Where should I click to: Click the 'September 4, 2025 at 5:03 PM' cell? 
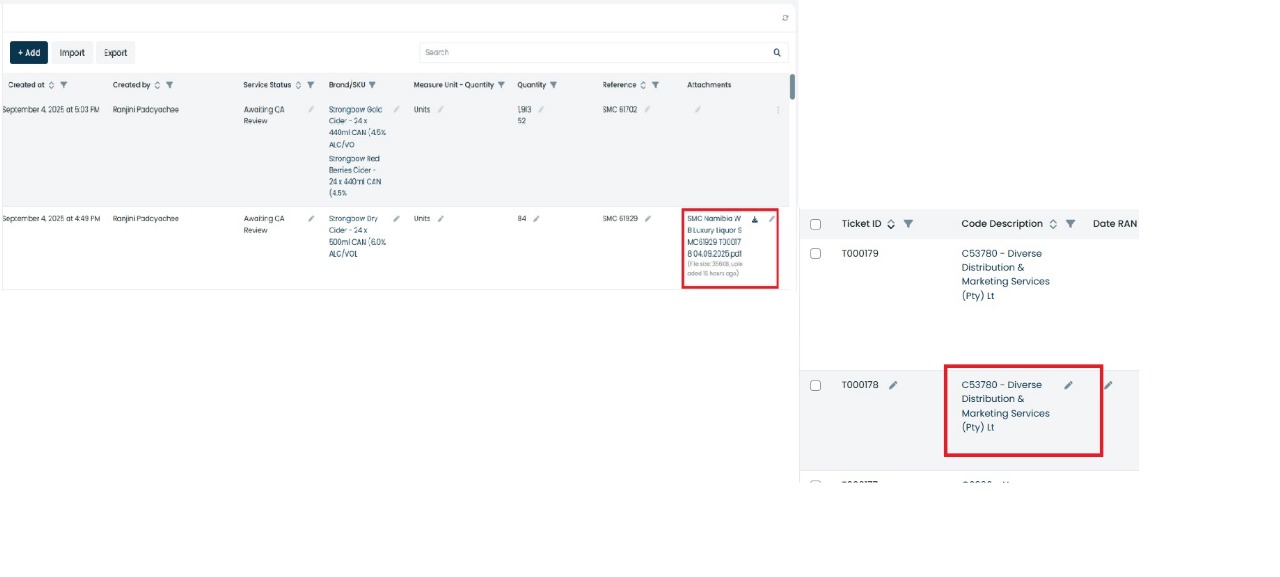[x=51, y=110]
